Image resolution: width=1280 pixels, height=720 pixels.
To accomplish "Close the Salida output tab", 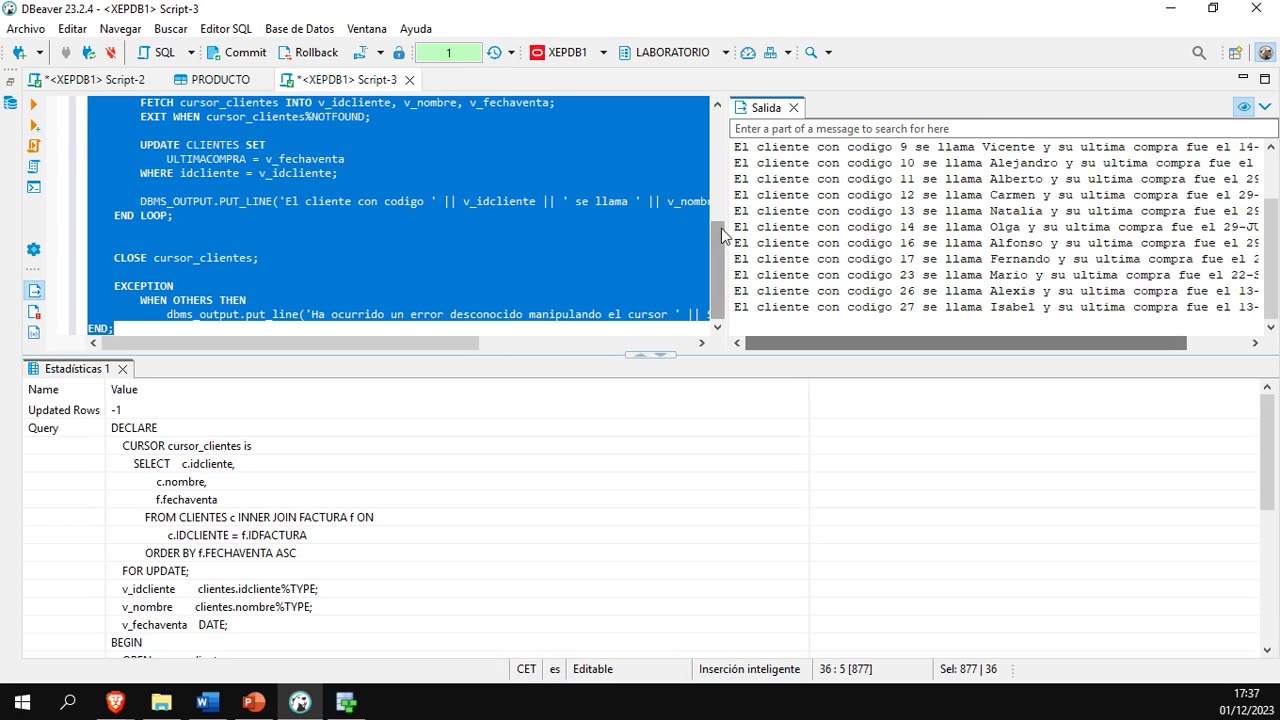I will pos(794,108).
